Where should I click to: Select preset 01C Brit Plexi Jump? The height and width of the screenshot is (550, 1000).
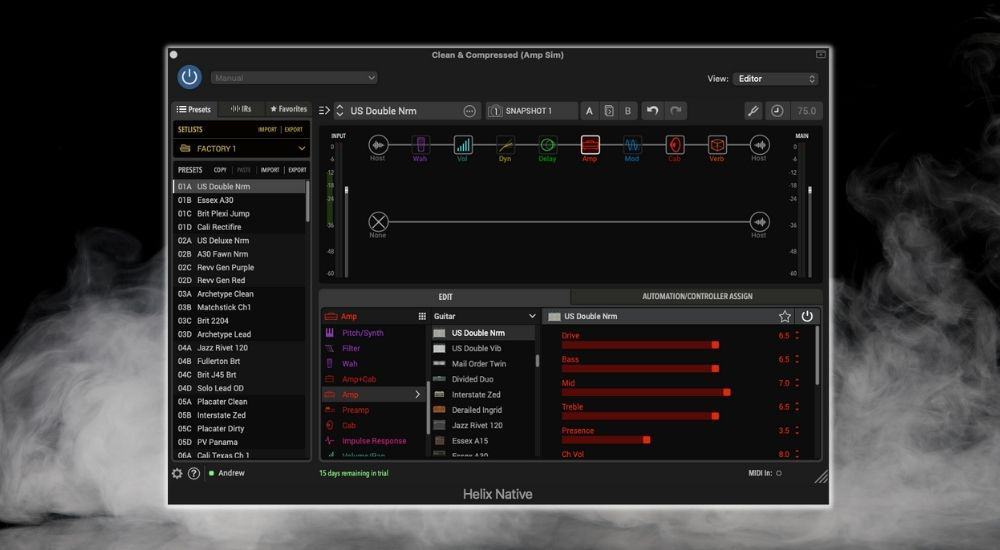tap(239, 213)
